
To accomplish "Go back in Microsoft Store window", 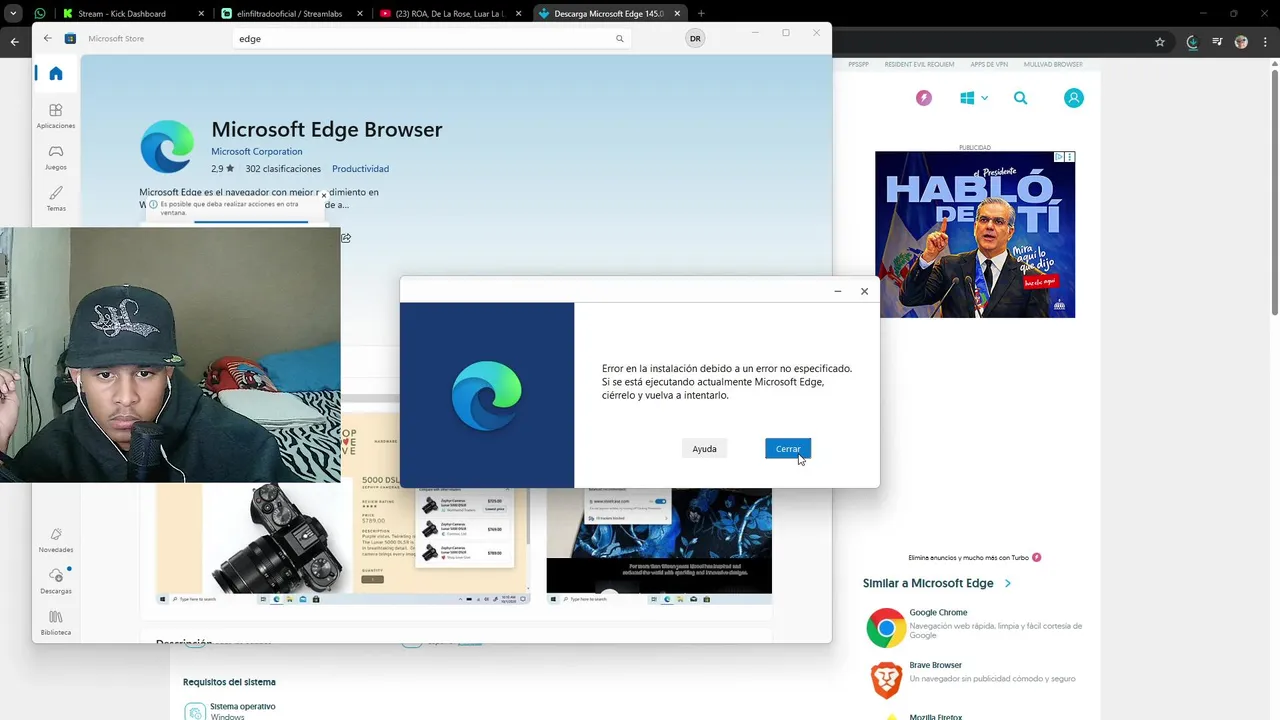I will [47, 38].
